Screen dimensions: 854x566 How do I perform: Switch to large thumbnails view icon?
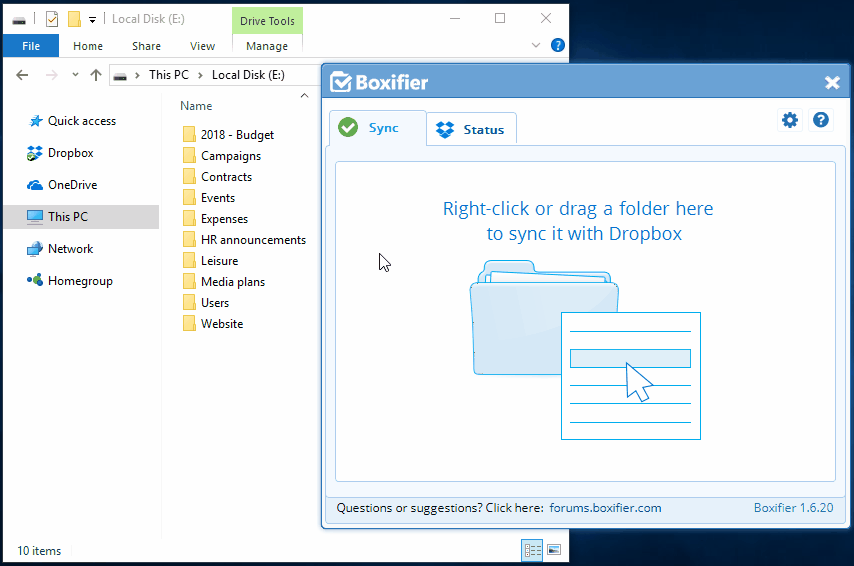click(554, 550)
